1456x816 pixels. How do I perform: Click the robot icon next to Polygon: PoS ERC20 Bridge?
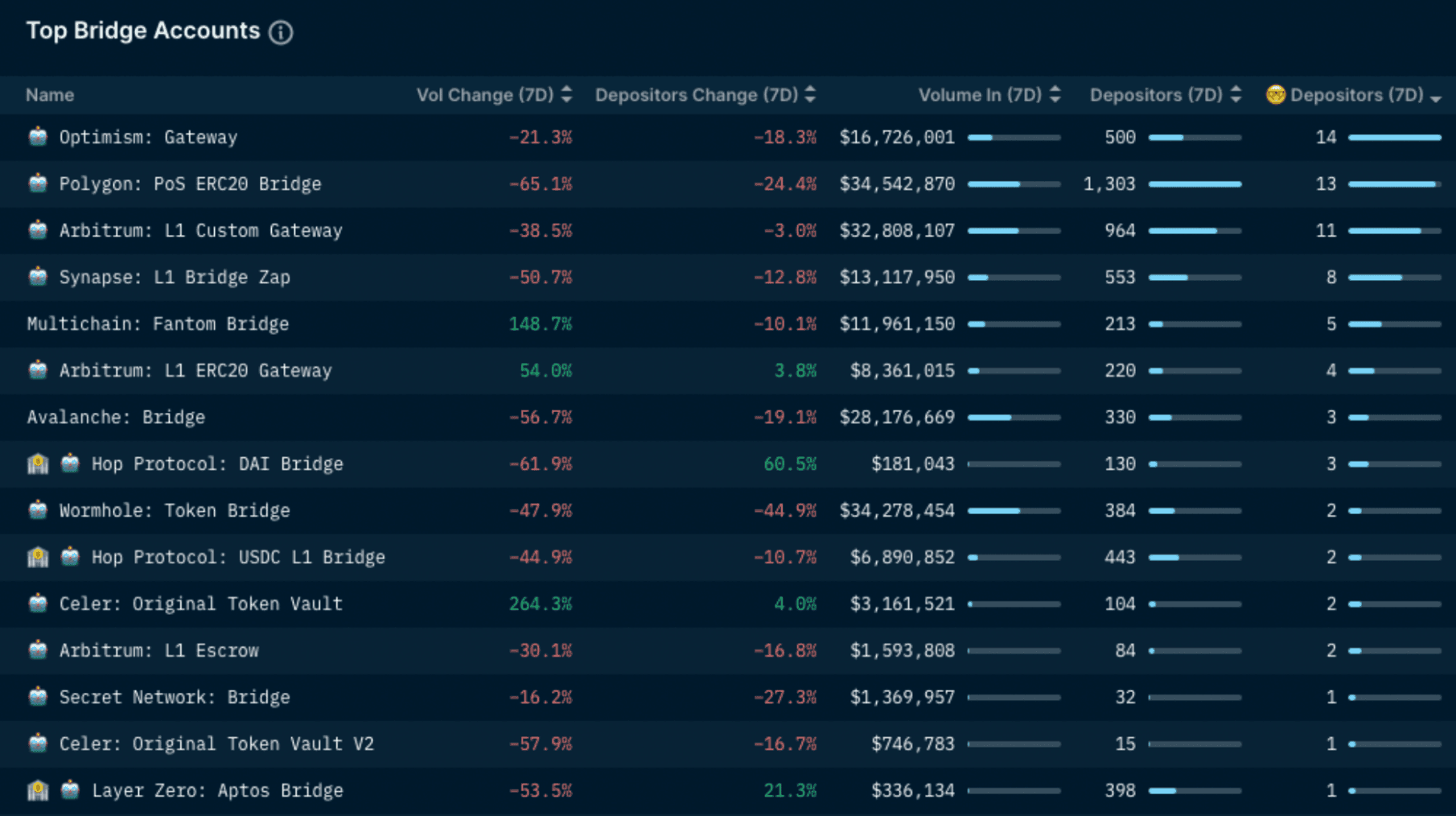[x=38, y=183]
